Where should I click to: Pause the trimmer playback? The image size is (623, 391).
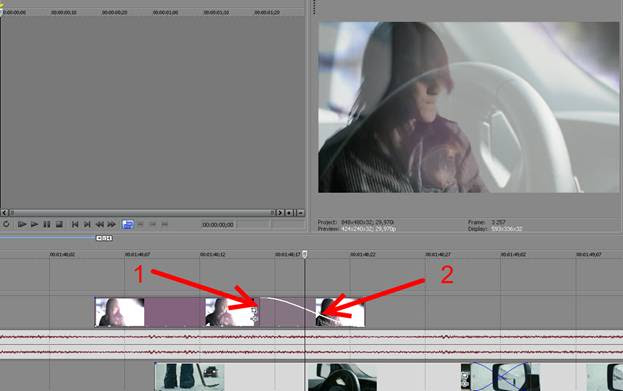pos(47,225)
